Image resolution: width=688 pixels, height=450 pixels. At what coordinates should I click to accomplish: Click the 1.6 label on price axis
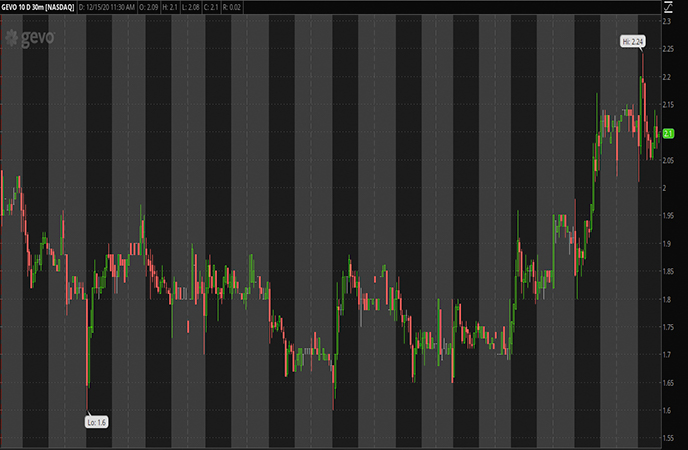[x=667, y=411]
